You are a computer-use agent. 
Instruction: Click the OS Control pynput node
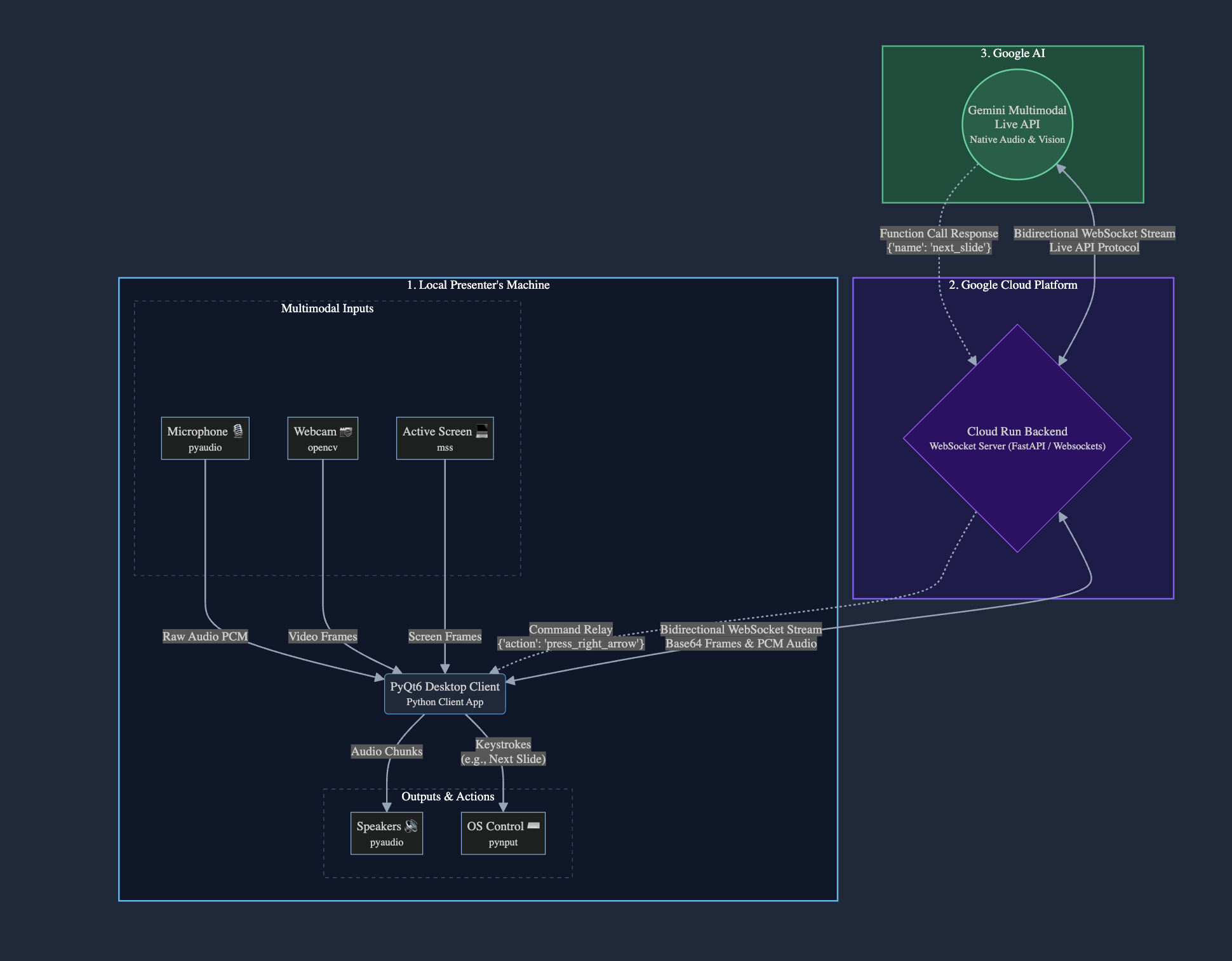503,833
